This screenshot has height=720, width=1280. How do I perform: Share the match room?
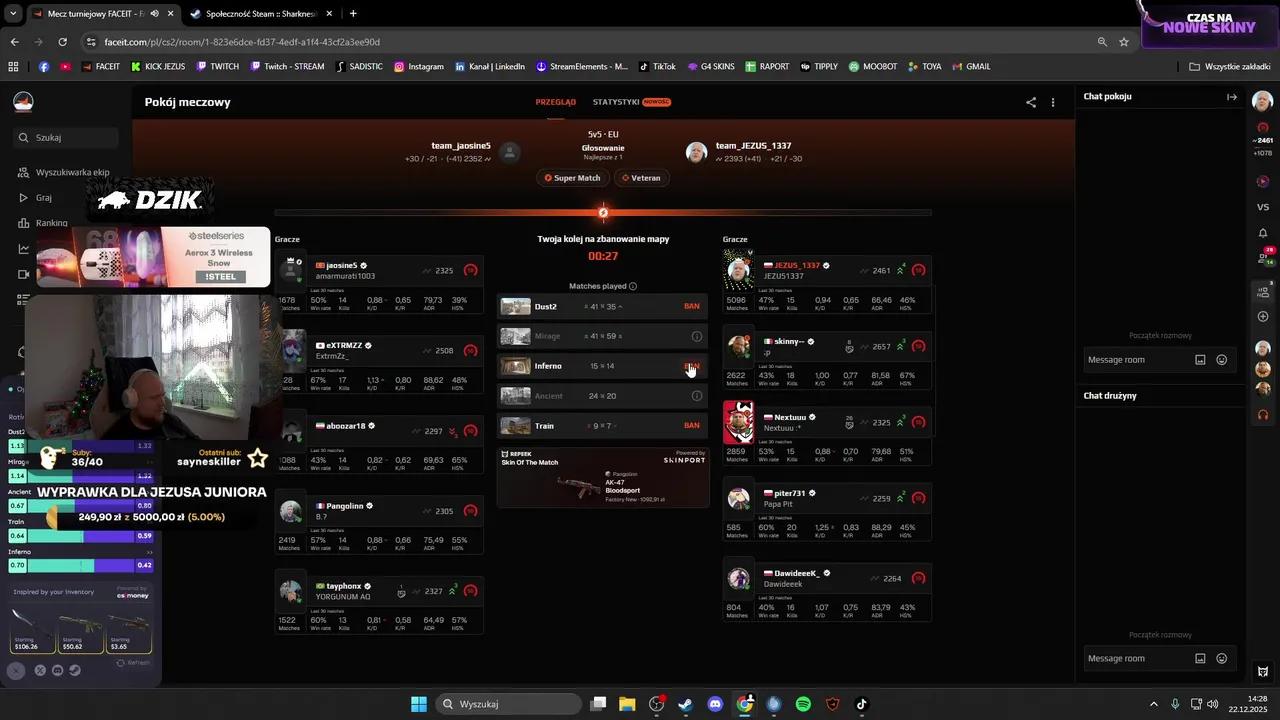click(1031, 102)
